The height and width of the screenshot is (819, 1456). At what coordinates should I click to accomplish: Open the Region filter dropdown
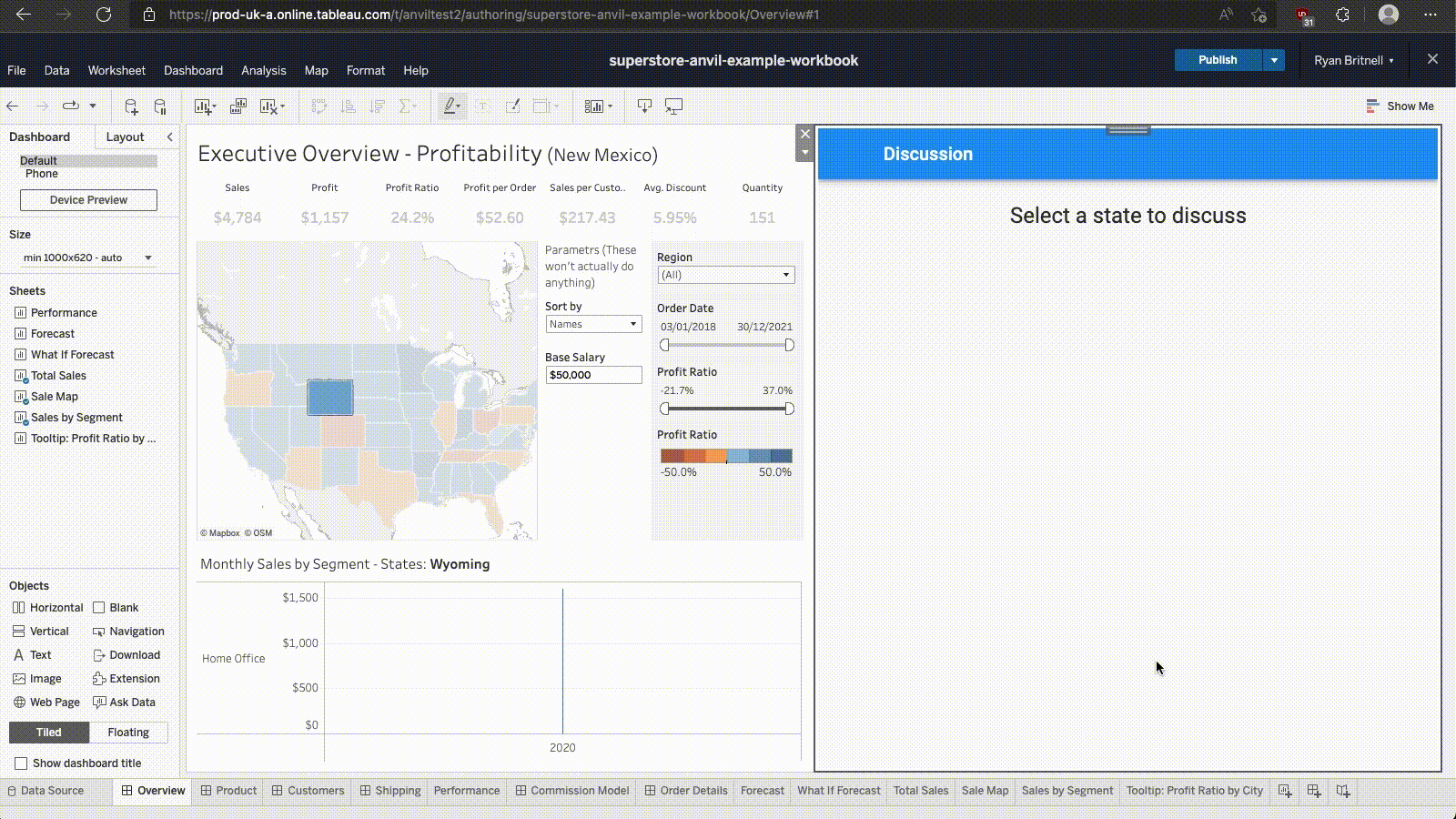(725, 275)
